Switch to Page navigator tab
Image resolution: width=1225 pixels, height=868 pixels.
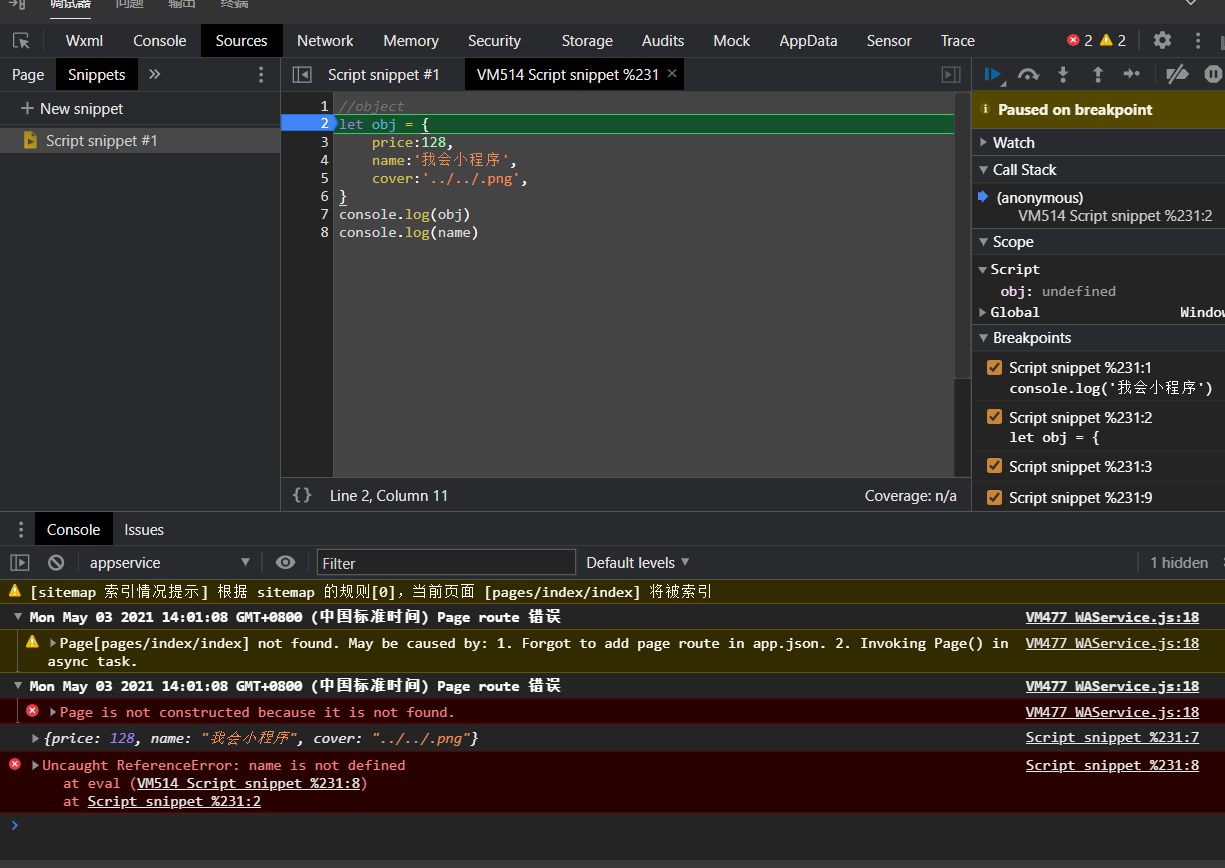(28, 75)
